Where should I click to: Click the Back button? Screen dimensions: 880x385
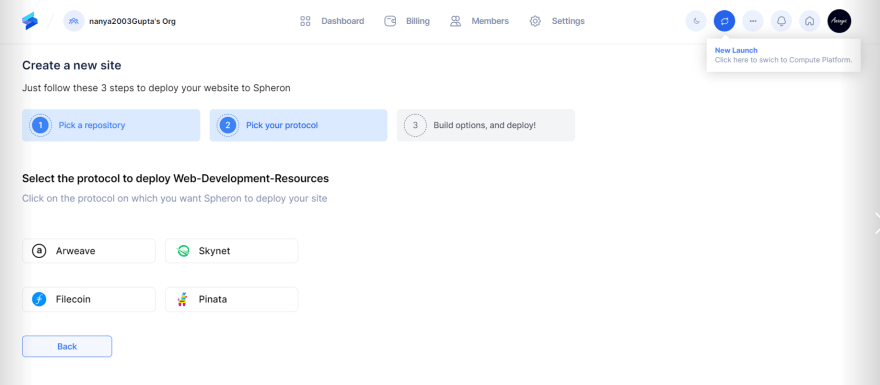(x=67, y=346)
